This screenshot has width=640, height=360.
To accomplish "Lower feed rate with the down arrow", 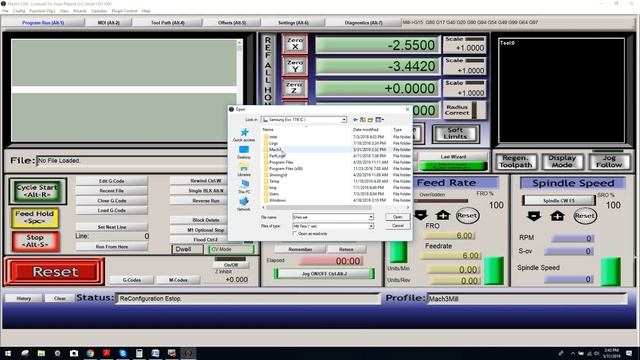I will pyautogui.click(x=421, y=215).
